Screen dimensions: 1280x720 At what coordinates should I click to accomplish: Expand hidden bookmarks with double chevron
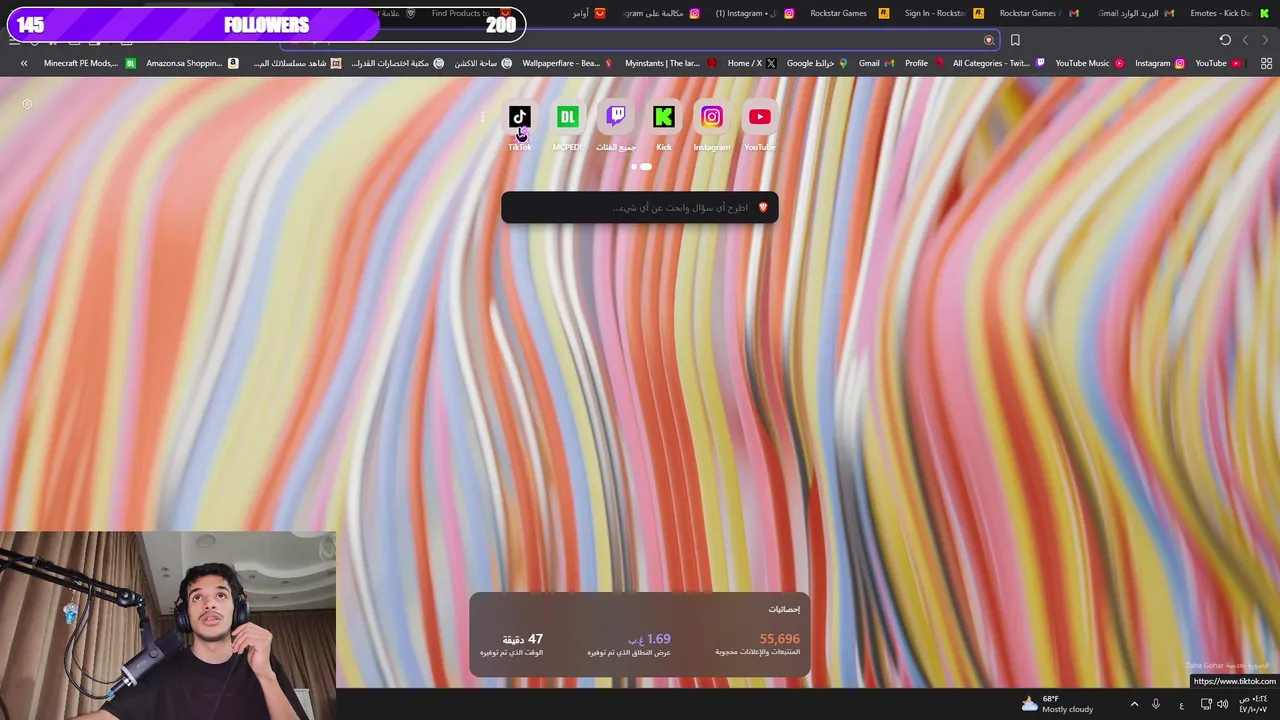[x=24, y=63]
